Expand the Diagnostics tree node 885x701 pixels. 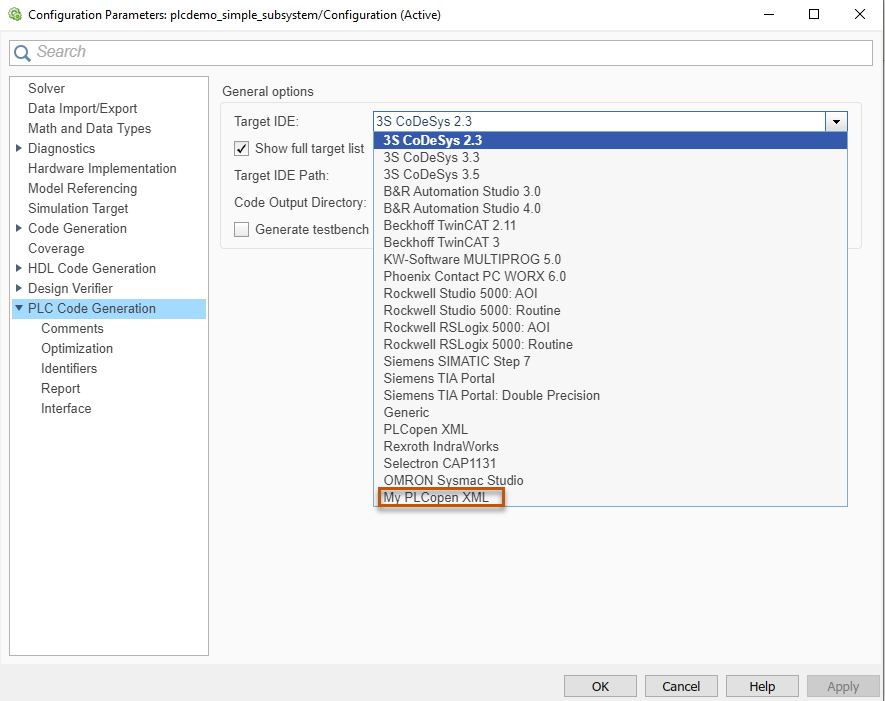pos(19,148)
